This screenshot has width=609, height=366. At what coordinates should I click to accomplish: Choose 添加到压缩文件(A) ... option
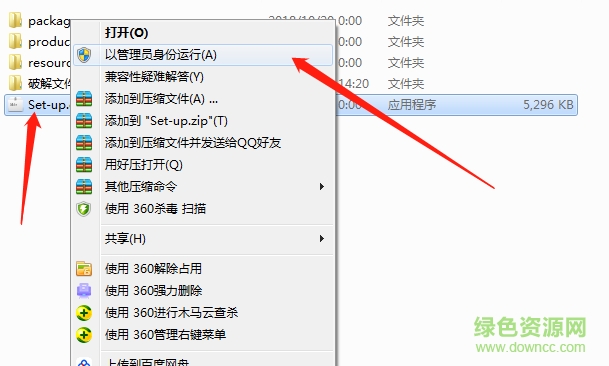point(203,99)
